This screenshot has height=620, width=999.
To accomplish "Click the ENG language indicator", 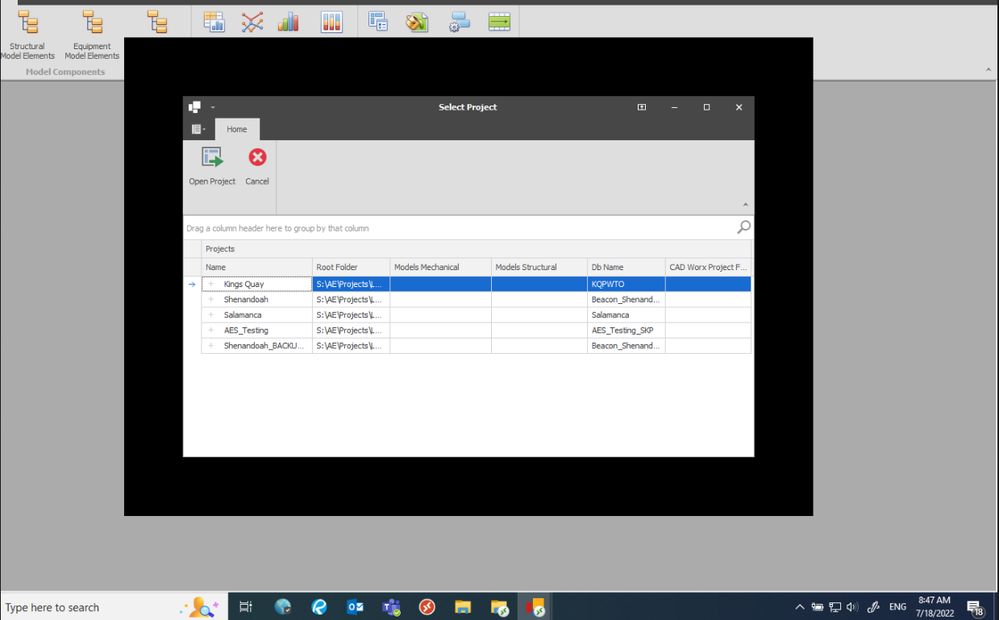I will [898, 607].
